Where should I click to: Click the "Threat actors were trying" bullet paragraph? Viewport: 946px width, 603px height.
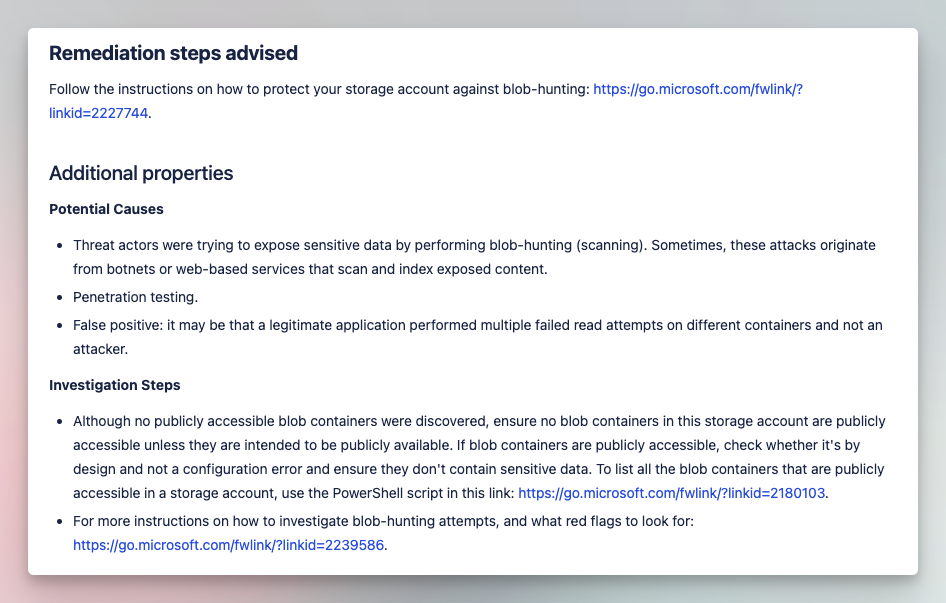[474, 257]
